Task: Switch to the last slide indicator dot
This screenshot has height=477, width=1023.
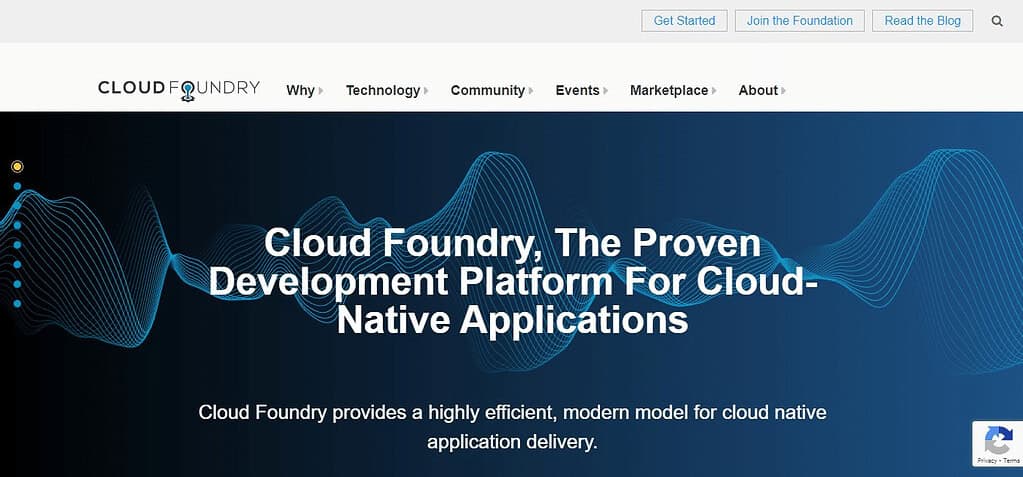Action: point(18,303)
